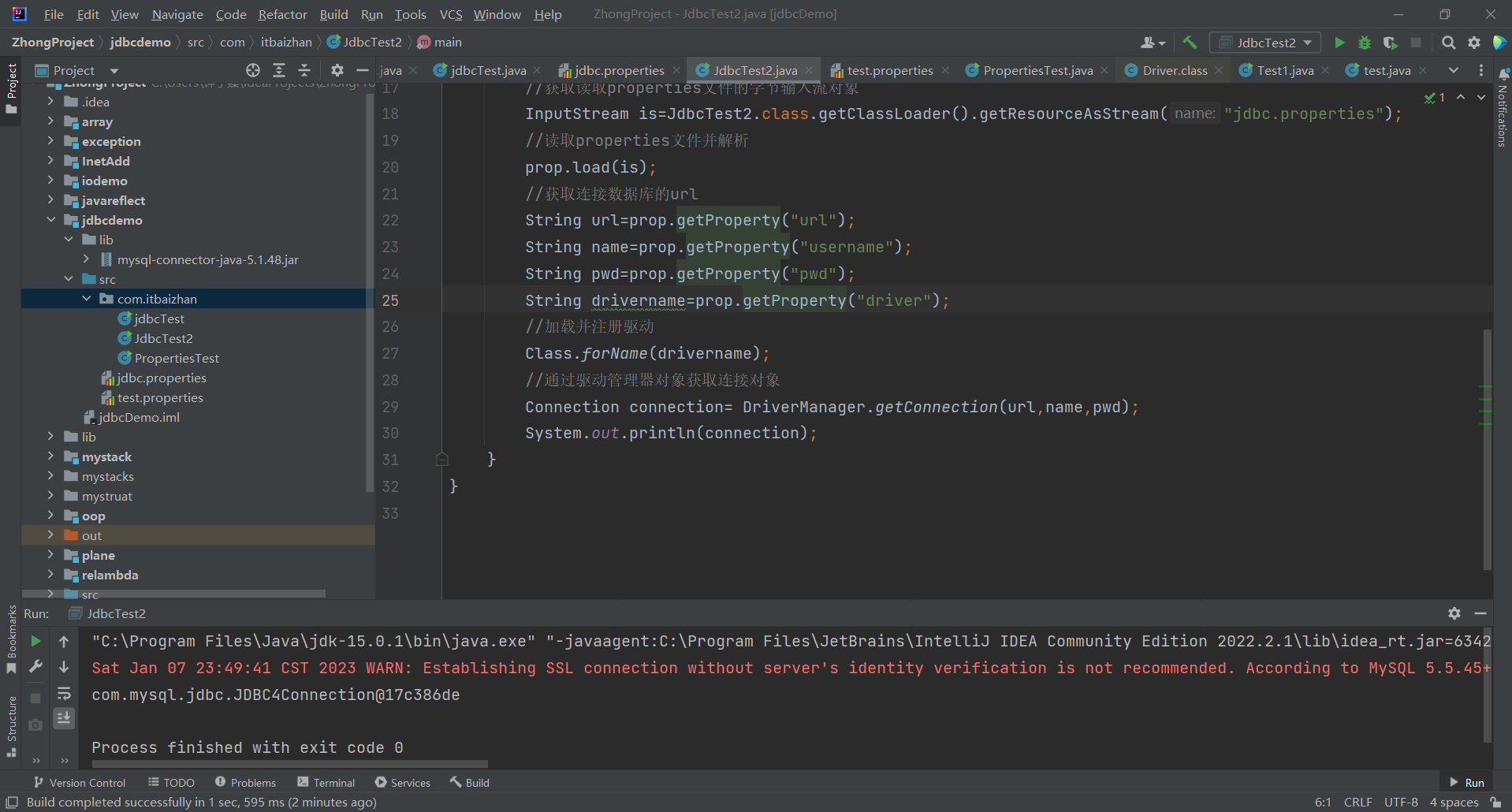
Task: Collapse the jdbcdemo module
Action: coord(50,220)
